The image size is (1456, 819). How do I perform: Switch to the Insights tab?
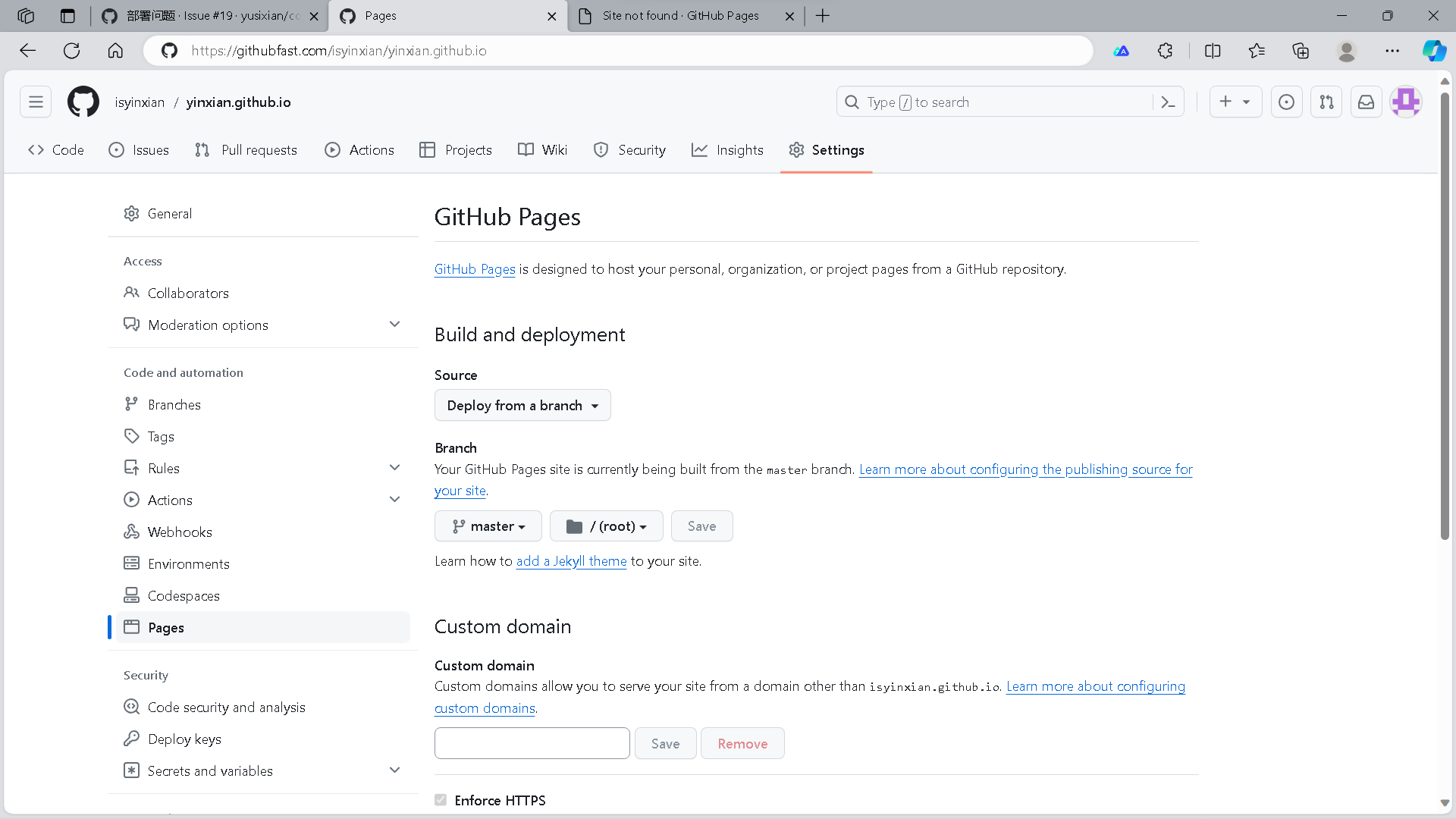tap(727, 150)
